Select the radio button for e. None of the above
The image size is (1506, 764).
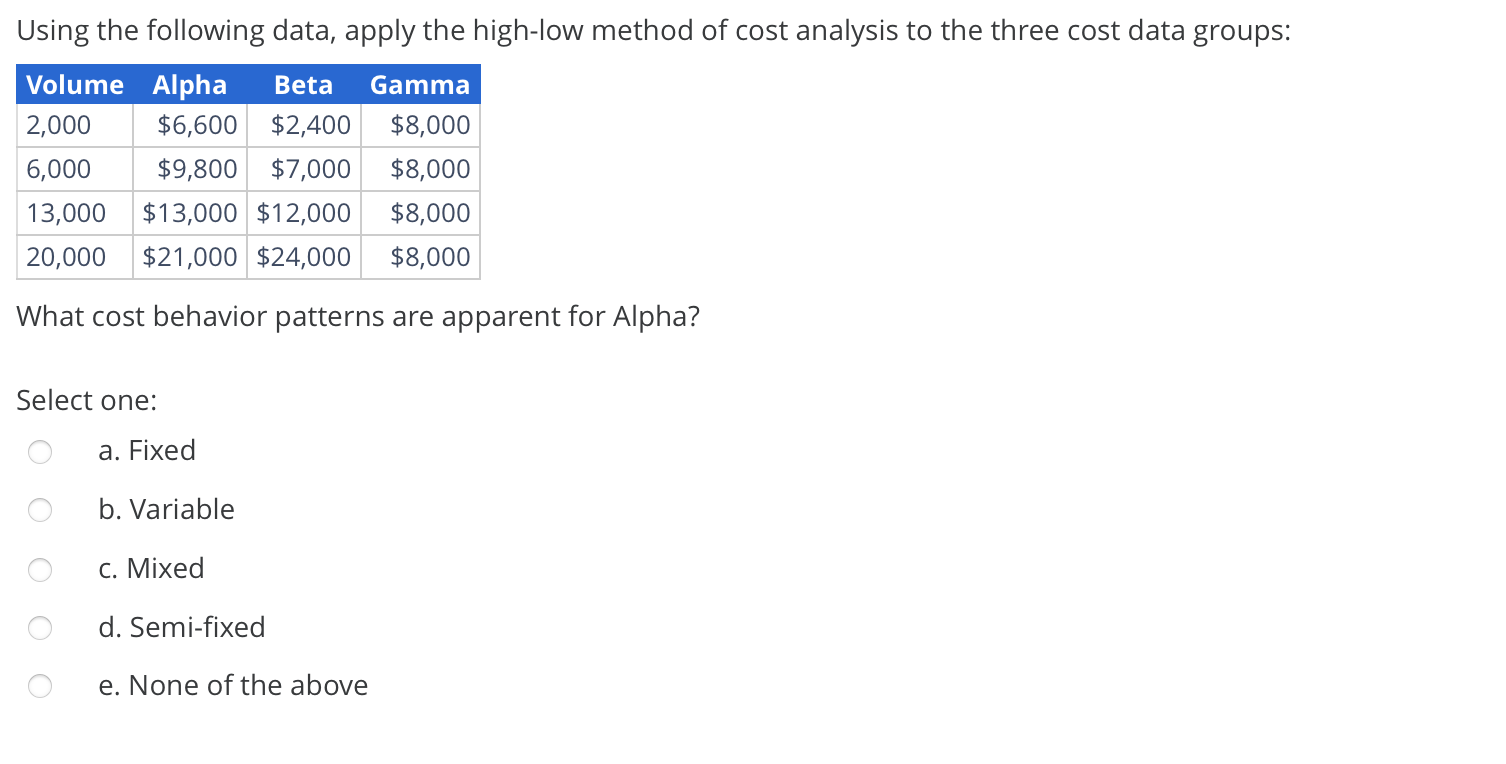tap(40, 686)
